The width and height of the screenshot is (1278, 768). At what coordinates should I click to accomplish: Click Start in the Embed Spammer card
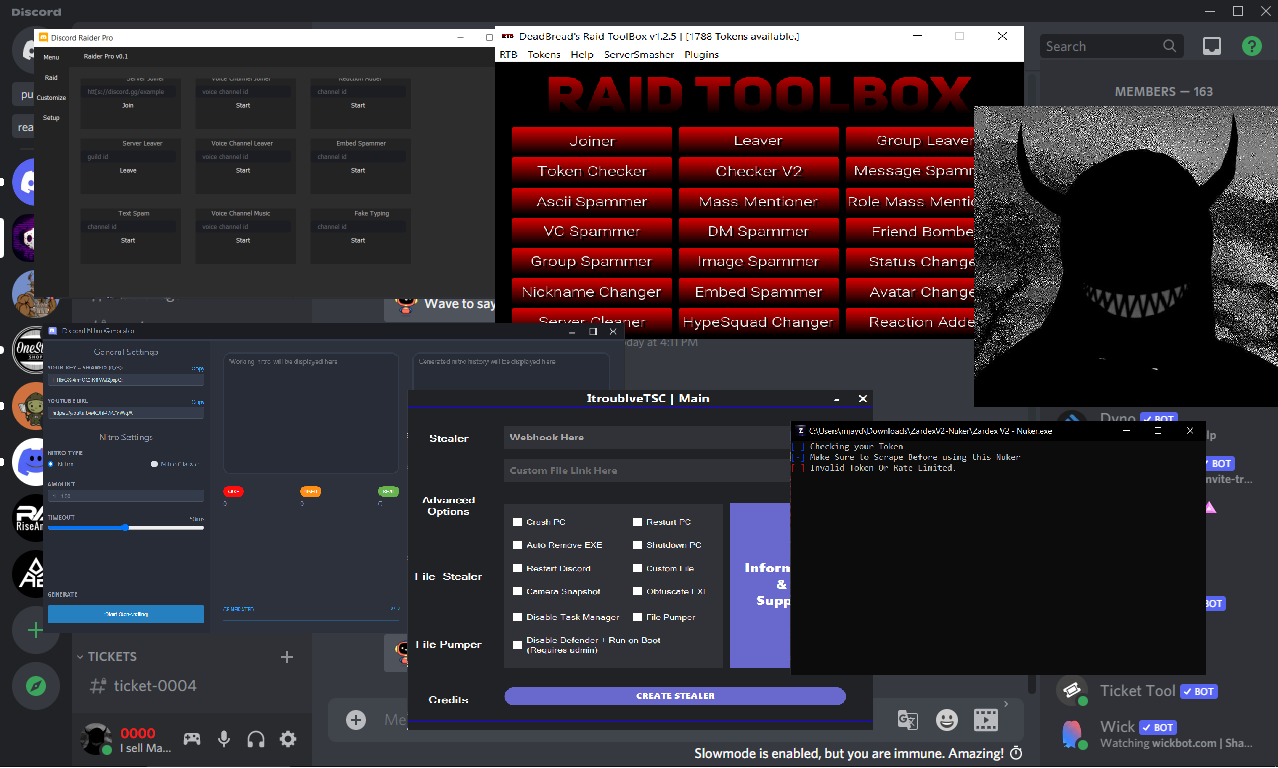(358, 171)
